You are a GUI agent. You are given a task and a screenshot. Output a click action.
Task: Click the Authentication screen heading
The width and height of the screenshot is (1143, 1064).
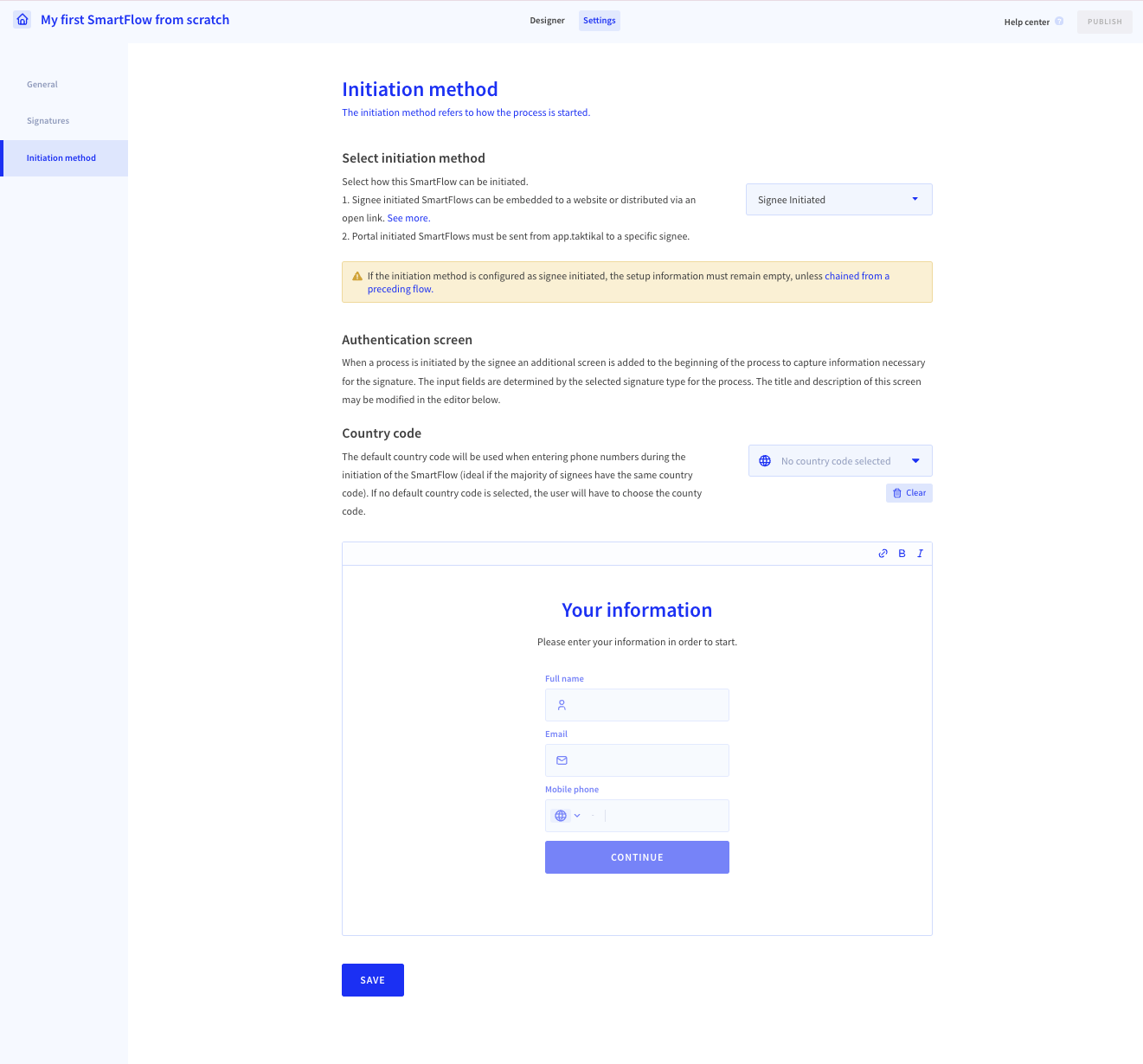407,340
